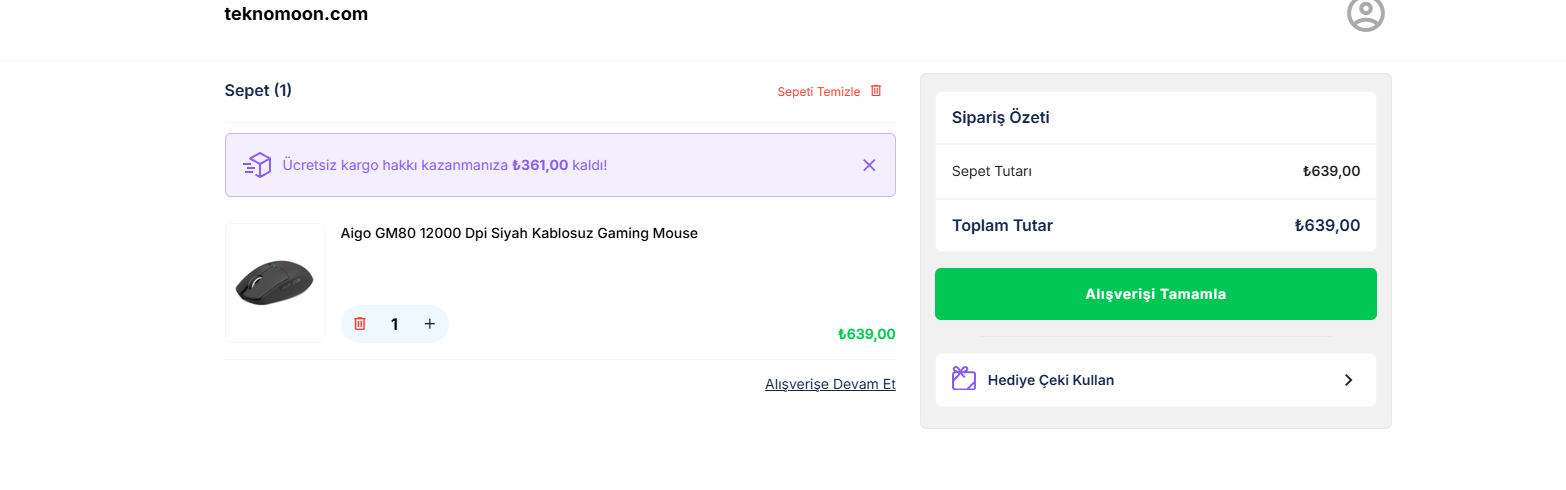Click the gift voucher icon
1566x490 pixels.
click(x=963, y=380)
